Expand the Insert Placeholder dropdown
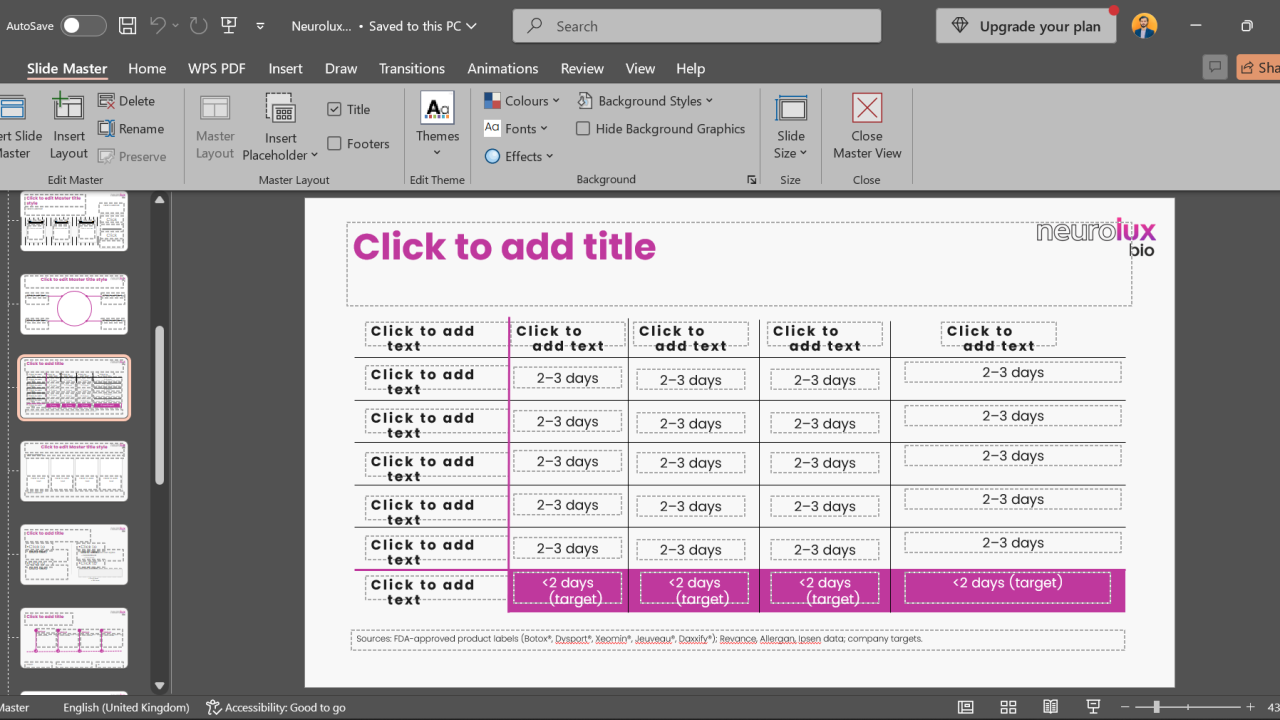Viewport: 1280px width, 720px height. (280, 126)
